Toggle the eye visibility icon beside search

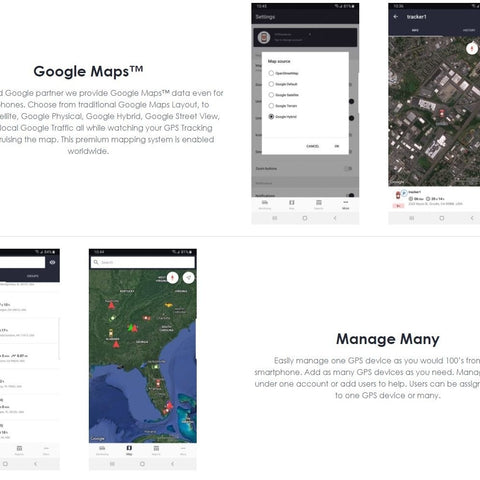(x=52, y=262)
